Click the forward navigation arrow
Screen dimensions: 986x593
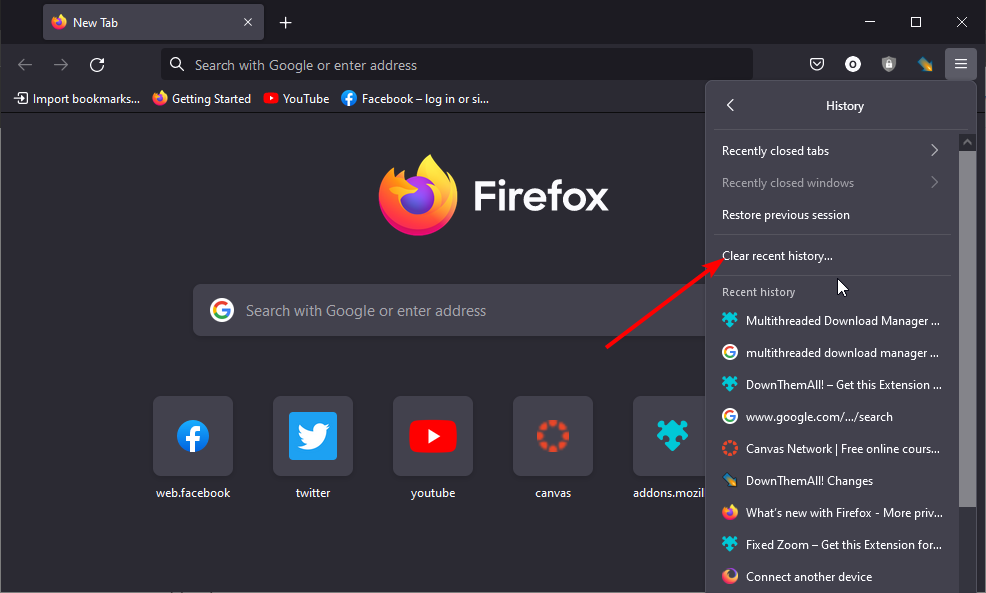tap(61, 65)
